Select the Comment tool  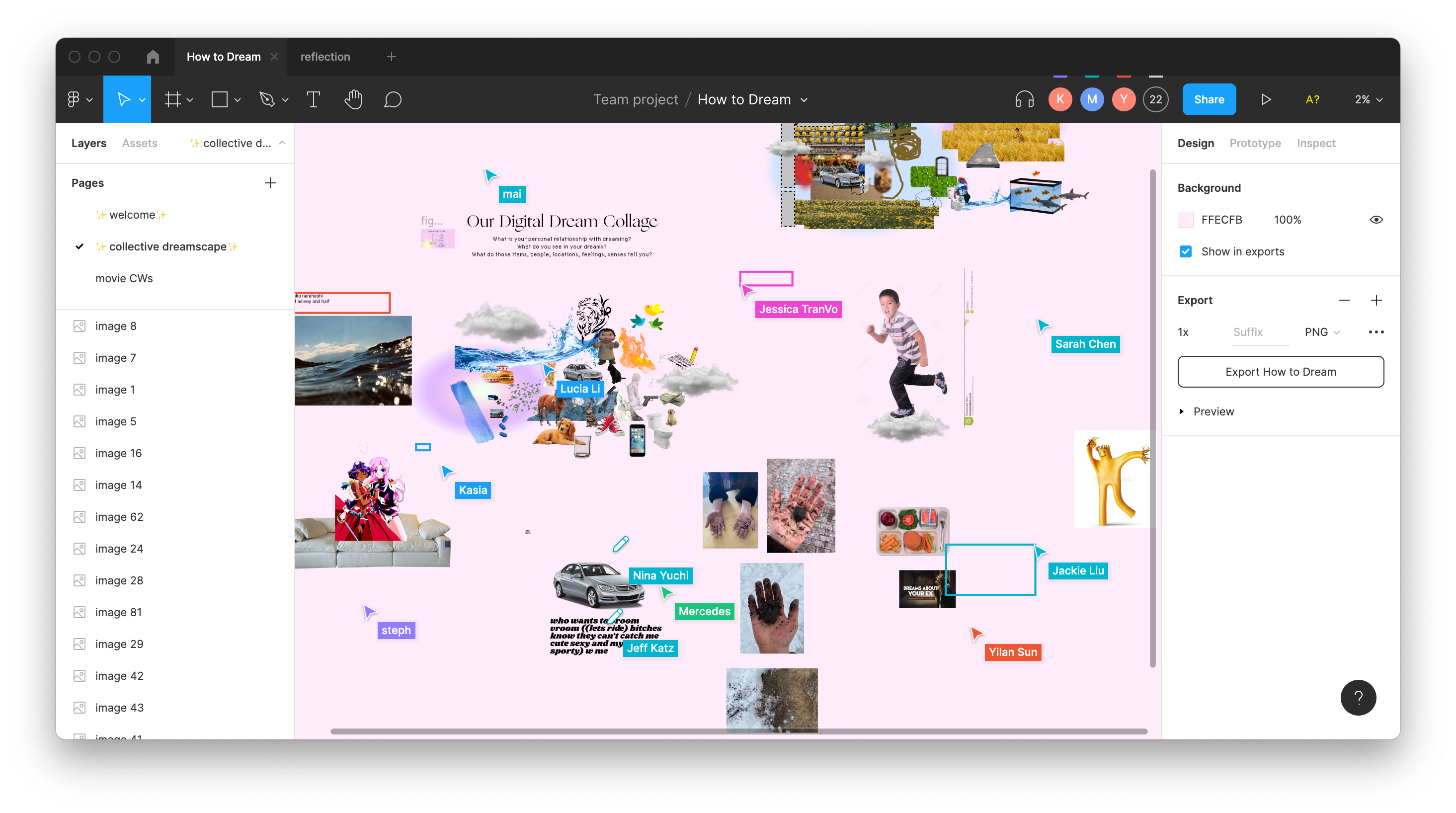392,99
